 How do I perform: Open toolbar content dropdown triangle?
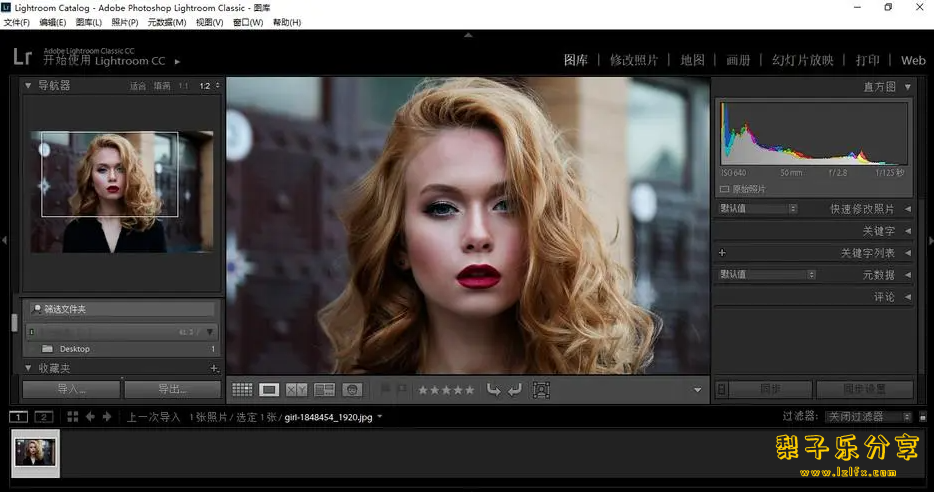coord(698,390)
